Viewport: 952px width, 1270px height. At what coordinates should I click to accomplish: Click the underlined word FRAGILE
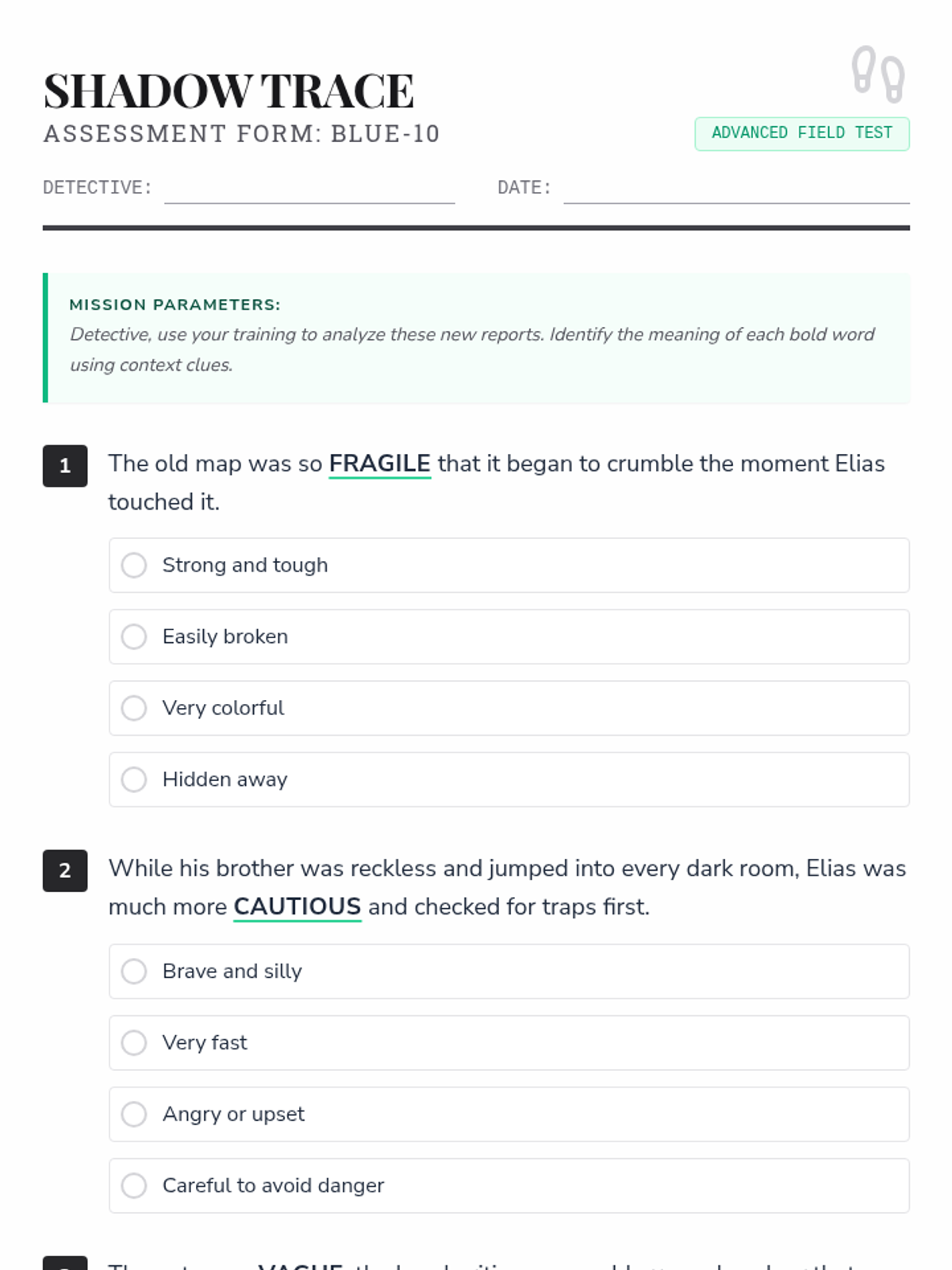(379, 464)
